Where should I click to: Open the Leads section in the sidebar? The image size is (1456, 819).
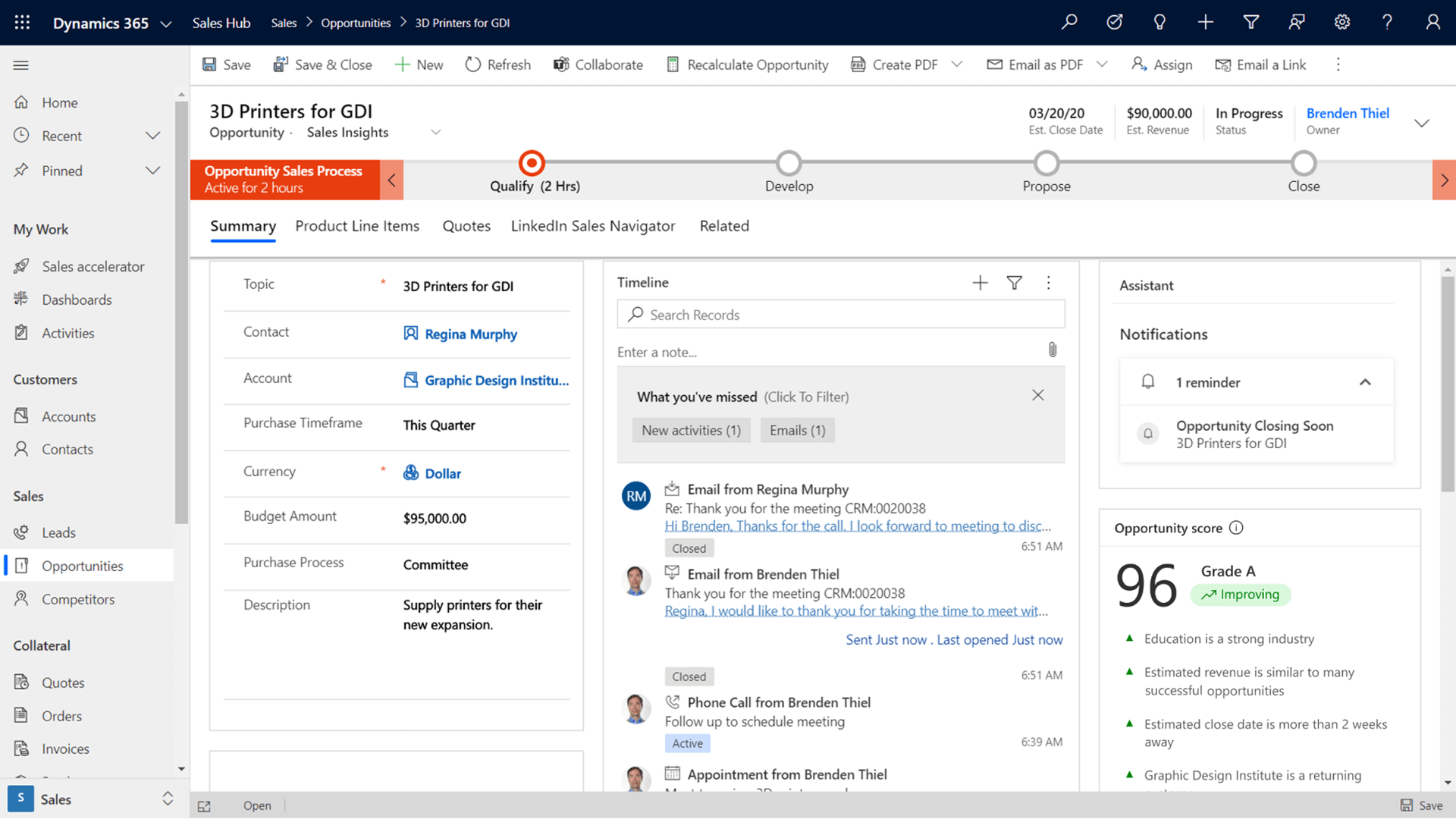[58, 532]
